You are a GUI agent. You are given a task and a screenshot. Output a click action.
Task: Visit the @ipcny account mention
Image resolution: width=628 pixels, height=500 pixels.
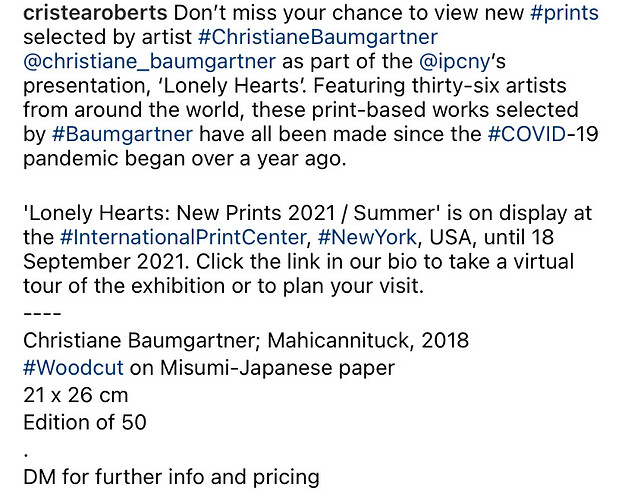point(455,62)
